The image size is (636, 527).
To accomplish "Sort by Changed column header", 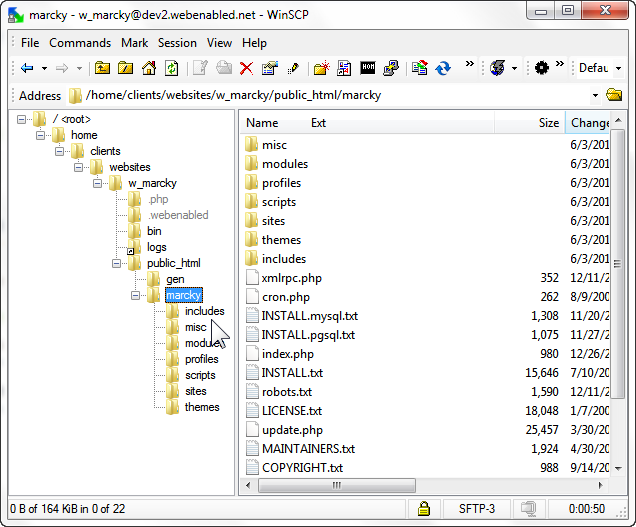I will coord(588,123).
